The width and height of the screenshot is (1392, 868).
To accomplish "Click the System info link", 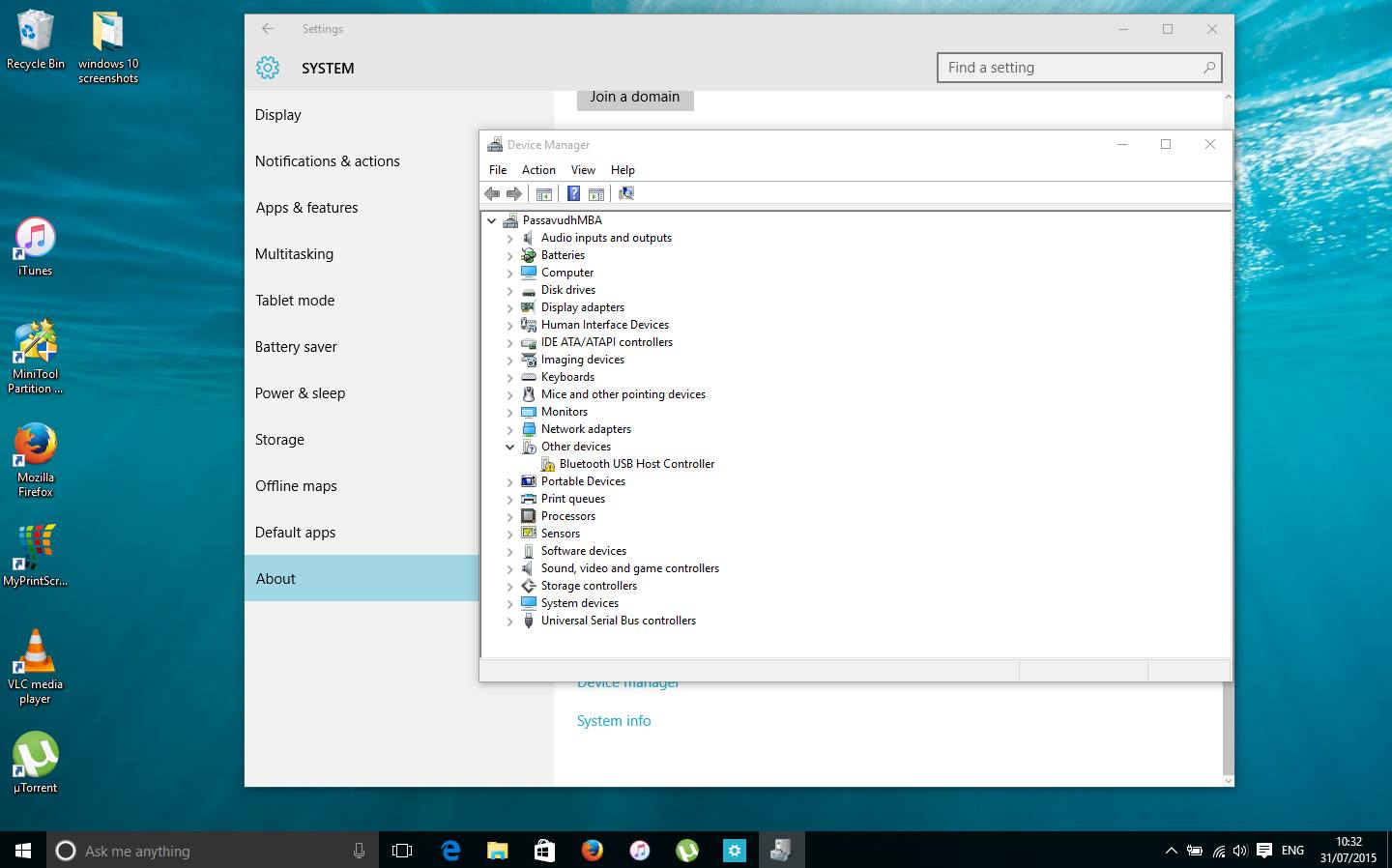I will point(614,720).
